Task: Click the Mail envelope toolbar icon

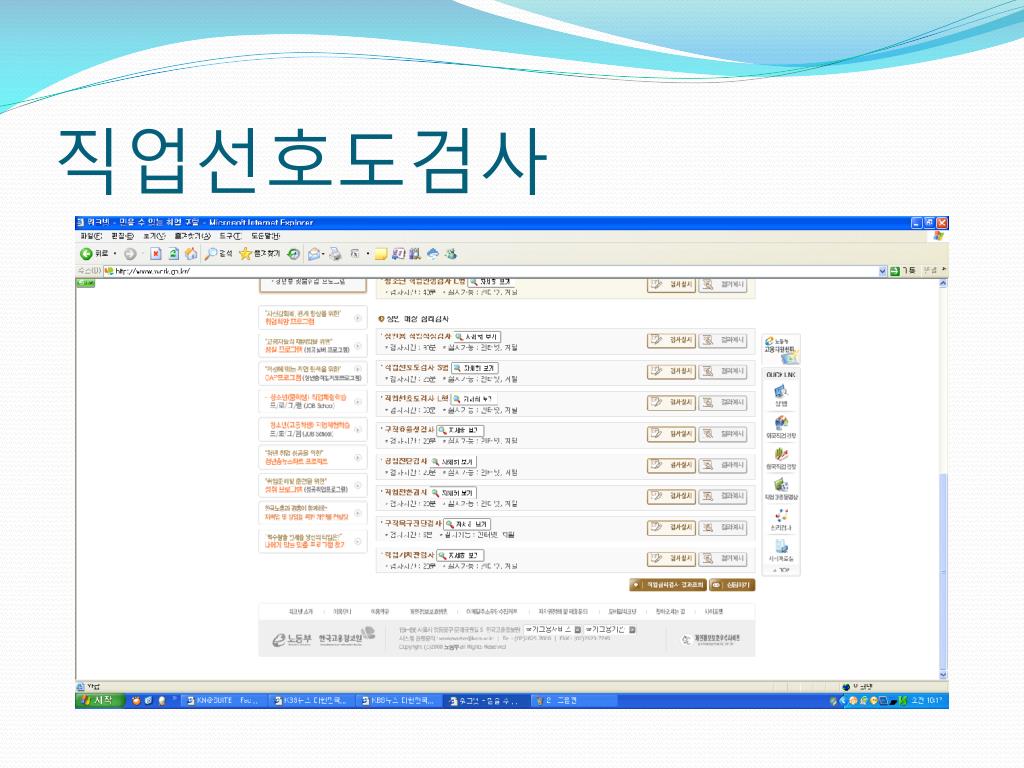Action: click(x=314, y=254)
